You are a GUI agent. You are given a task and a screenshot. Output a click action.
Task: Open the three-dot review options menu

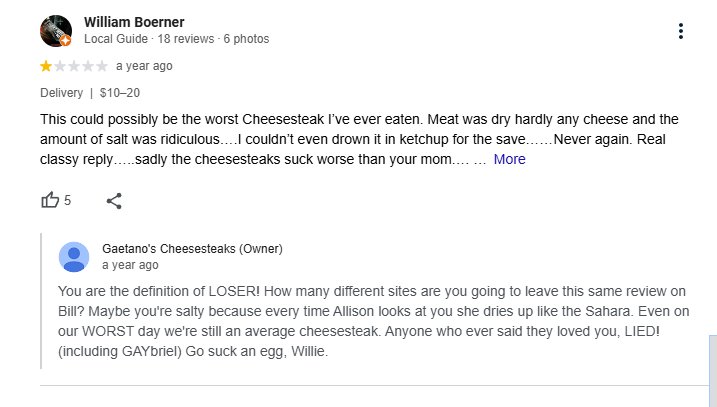click(680, 31)
